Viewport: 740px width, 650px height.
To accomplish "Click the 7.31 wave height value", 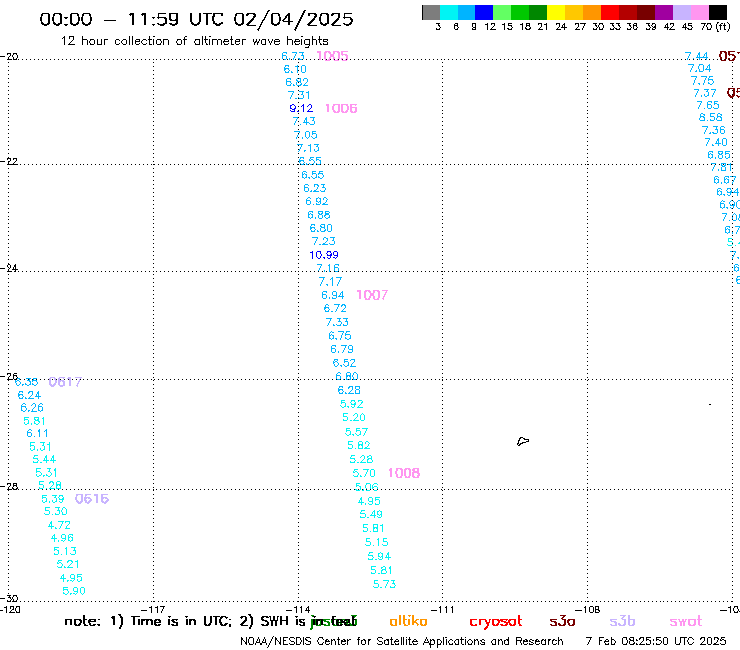I will [299, 95].
